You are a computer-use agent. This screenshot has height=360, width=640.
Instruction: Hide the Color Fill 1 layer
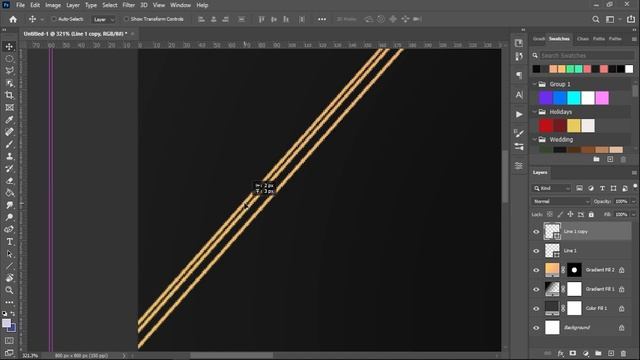536,309
